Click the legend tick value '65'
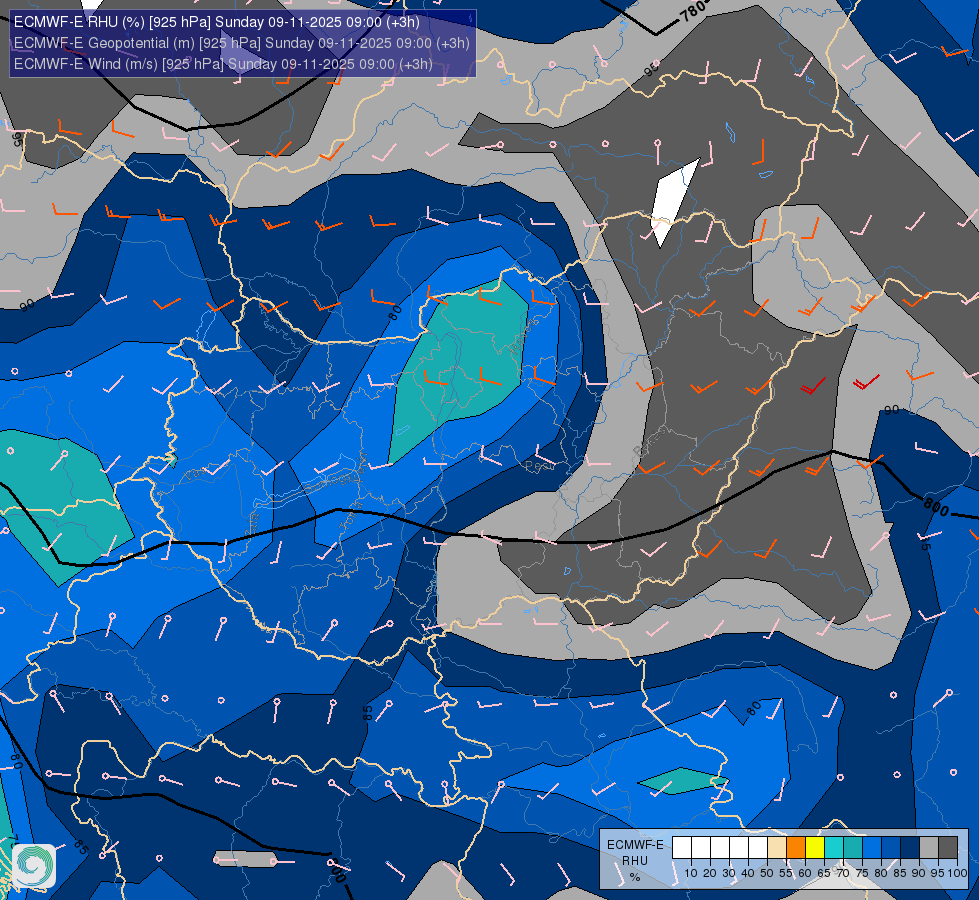This screenshot has height=900, width=979. click(824, 873)
